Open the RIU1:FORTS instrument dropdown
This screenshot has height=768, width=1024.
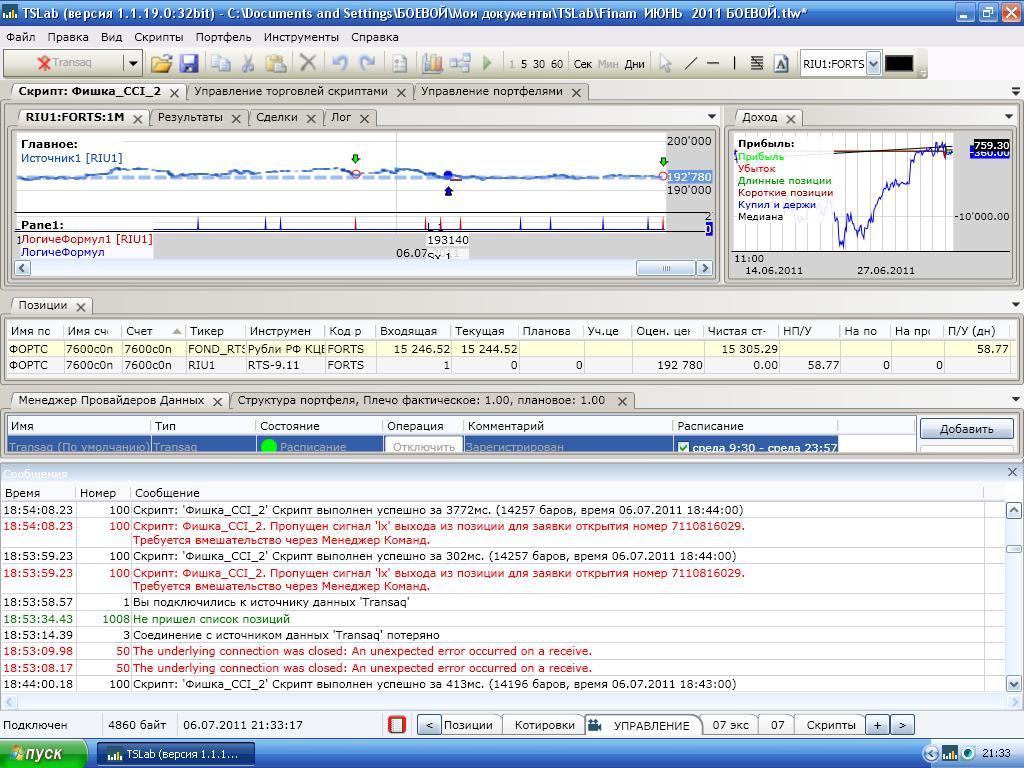click(x=873, y=64)
